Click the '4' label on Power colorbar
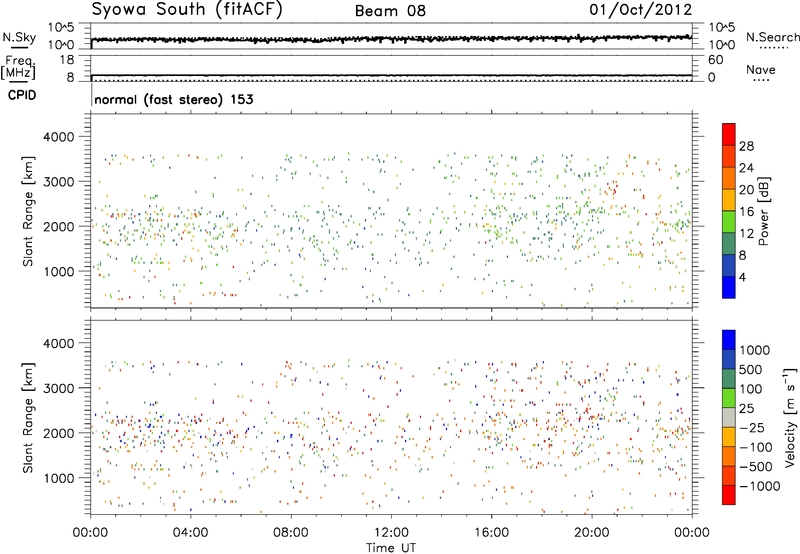Screen dimensions: 800x554 (x=743, y=277)
